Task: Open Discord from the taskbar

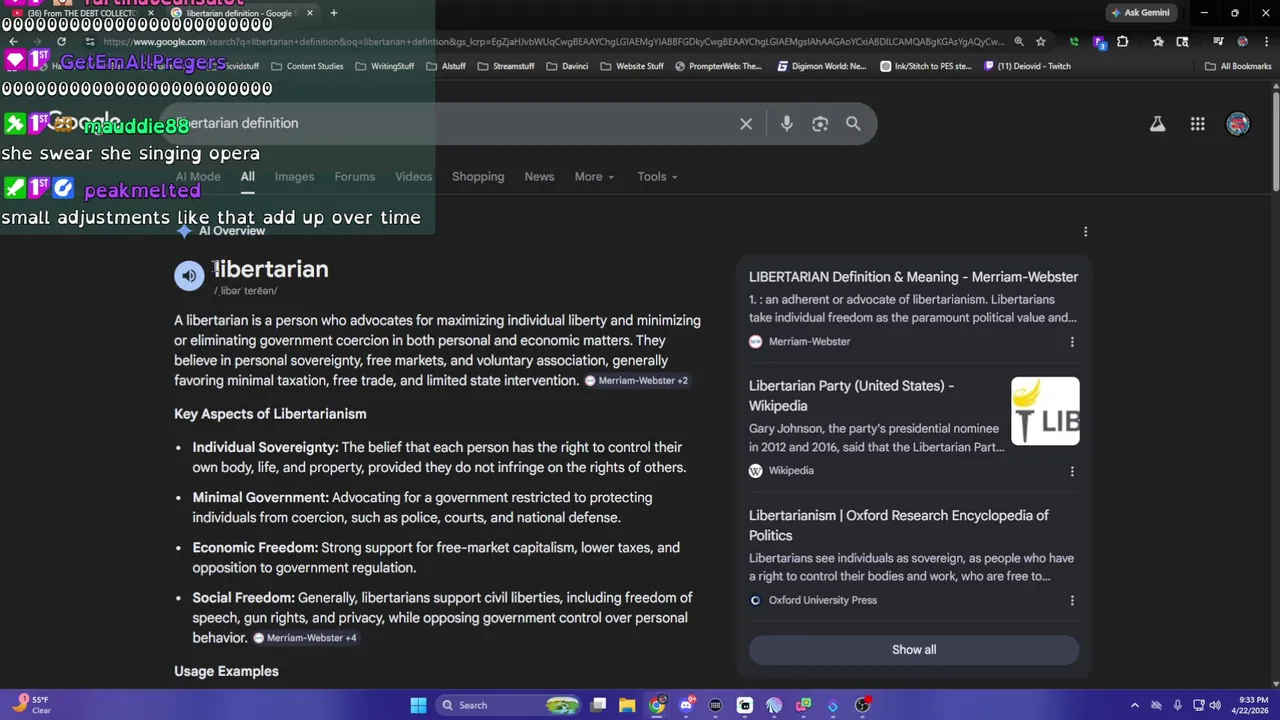Action: [x=686, y=706]
